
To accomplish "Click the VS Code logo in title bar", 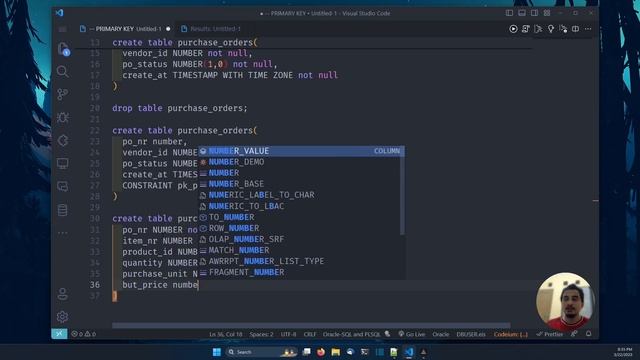I will 60,13.
